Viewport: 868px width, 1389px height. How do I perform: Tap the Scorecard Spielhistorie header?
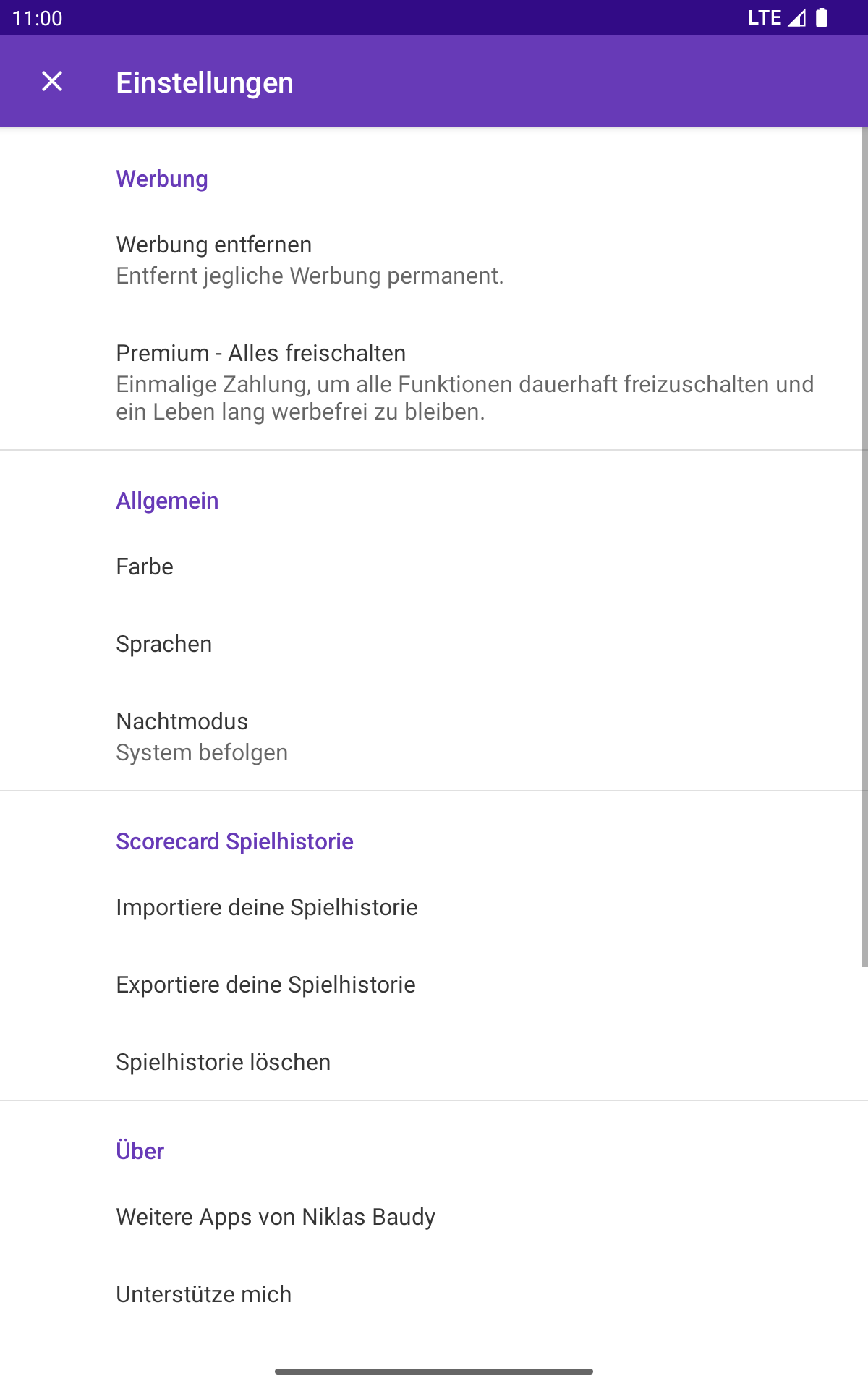[234, 841]
